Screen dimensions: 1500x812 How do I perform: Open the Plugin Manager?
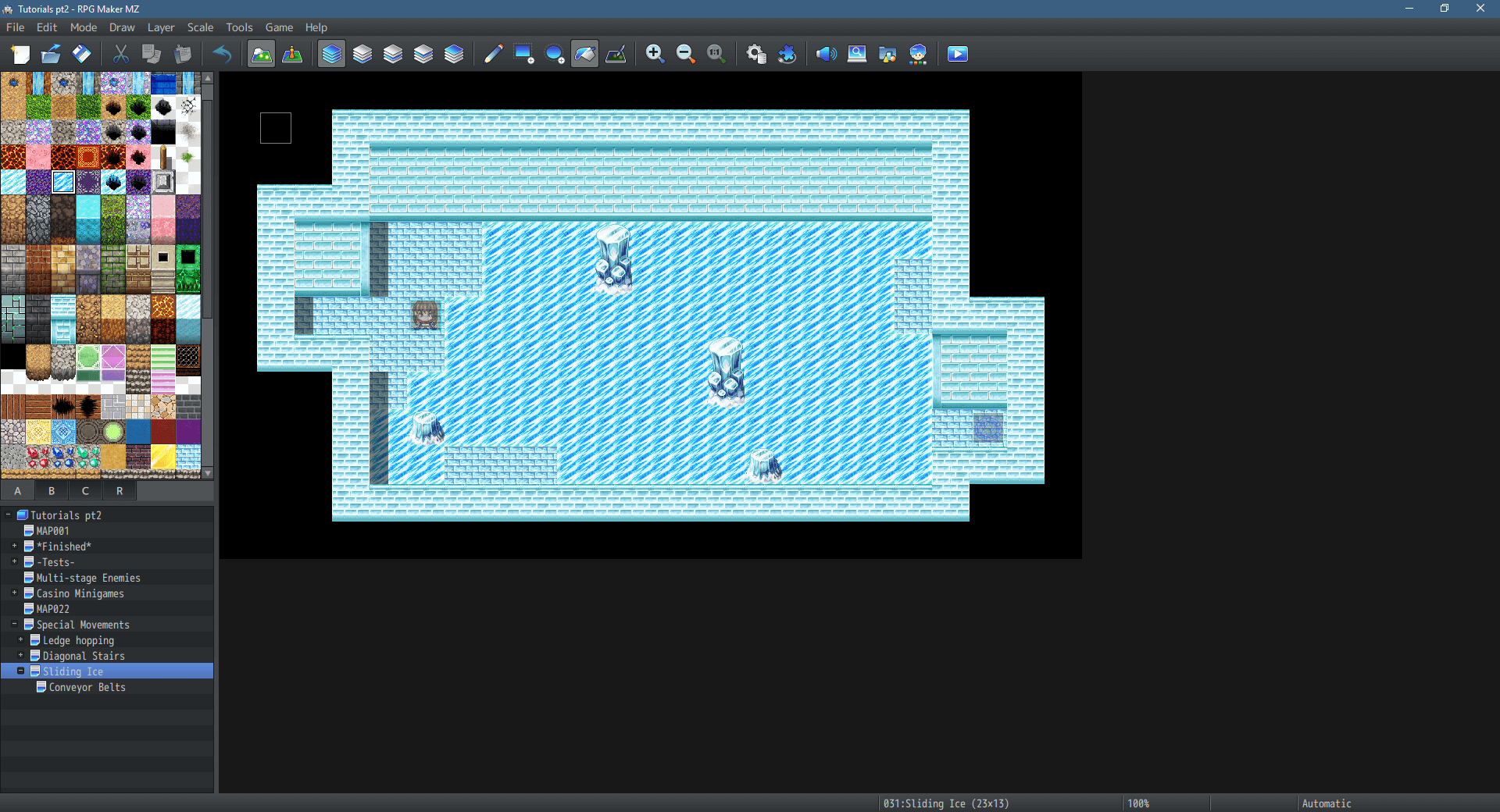(787, 54)
